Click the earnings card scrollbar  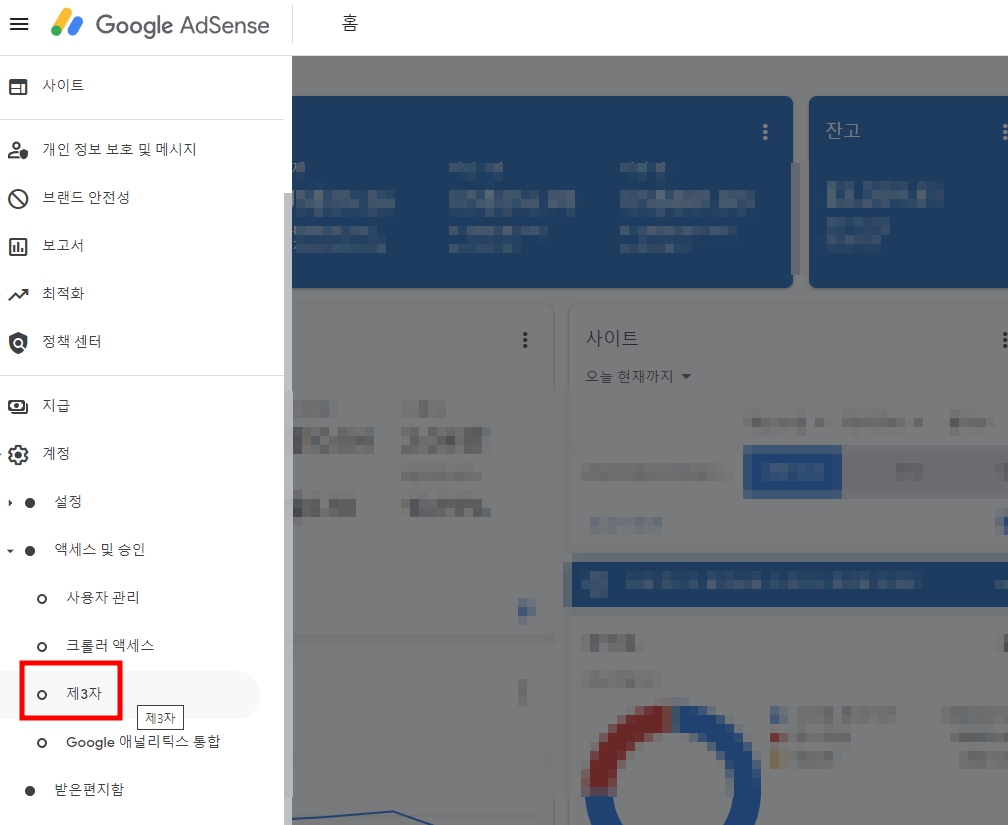(x=795, y=219)
